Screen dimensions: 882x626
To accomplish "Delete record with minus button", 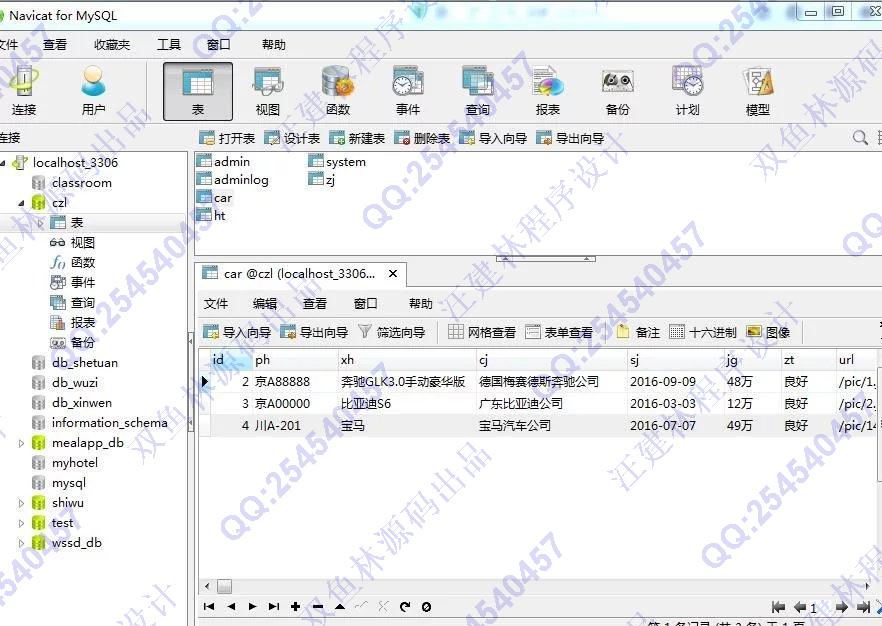I will (318, 606).
